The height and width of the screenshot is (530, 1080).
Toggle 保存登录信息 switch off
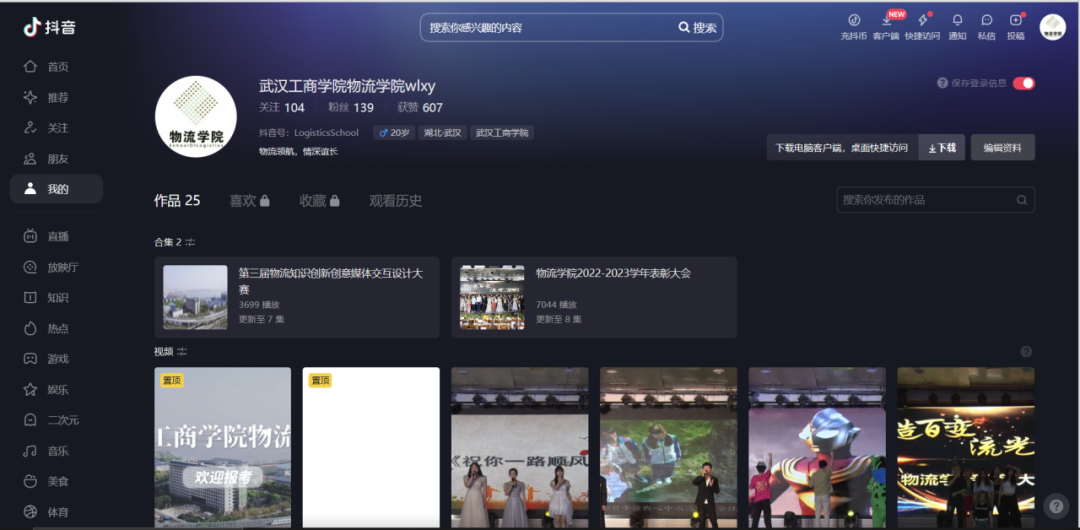[1023, 83]
